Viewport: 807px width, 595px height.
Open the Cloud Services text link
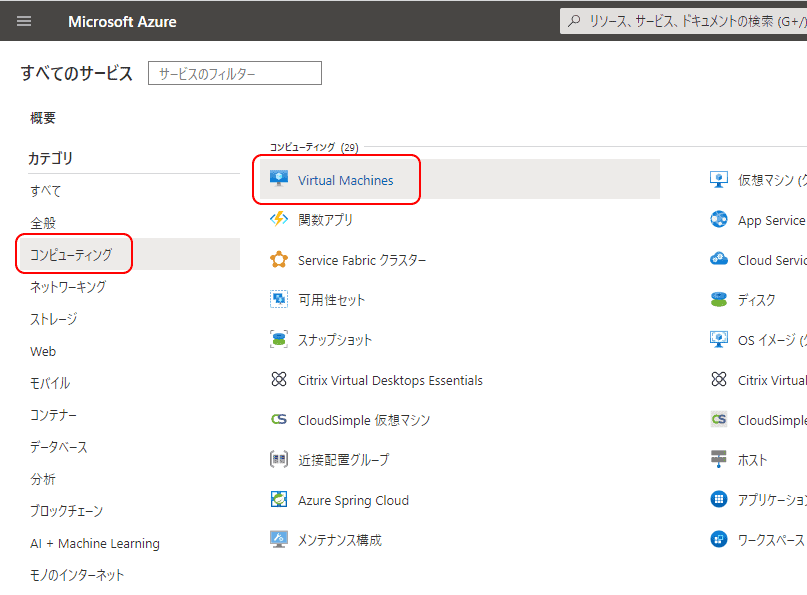coord(772,260)
